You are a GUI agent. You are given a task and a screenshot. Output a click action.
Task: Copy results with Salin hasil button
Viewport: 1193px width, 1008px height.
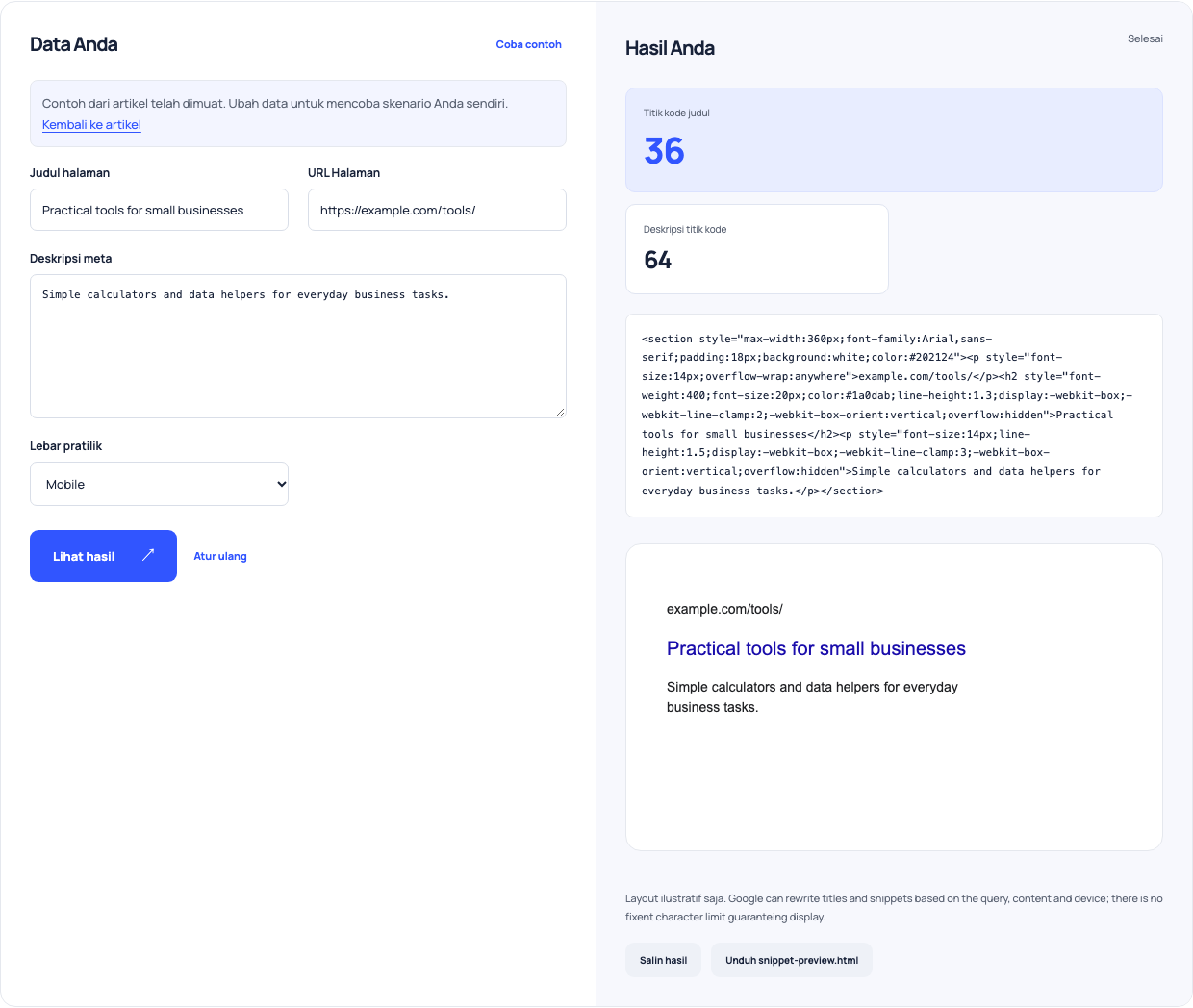click(x=663, y=960)
